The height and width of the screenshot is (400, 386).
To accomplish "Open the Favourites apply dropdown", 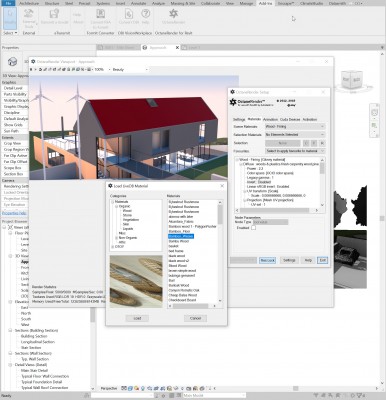I will [x=295, y=151].
